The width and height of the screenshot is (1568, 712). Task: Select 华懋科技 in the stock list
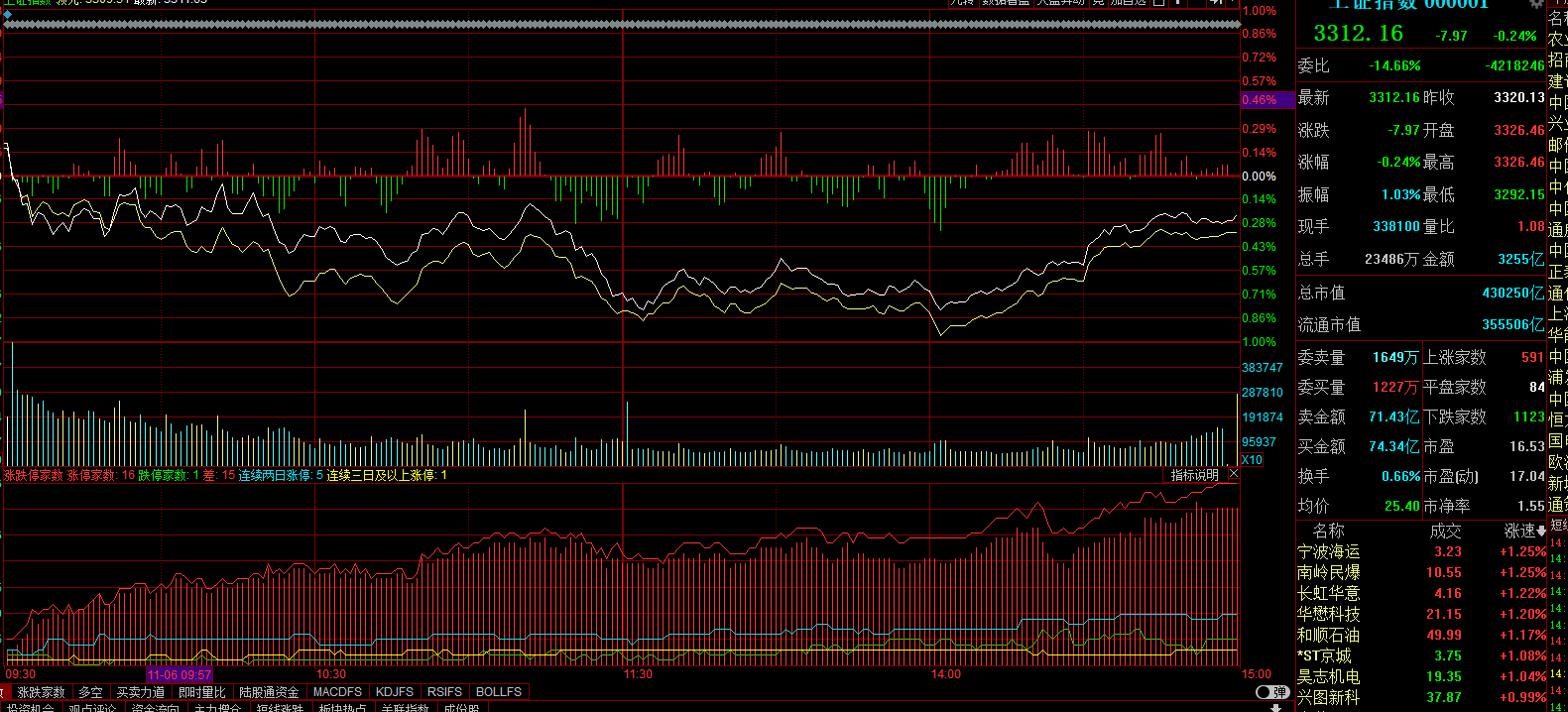click(1328, 614)
